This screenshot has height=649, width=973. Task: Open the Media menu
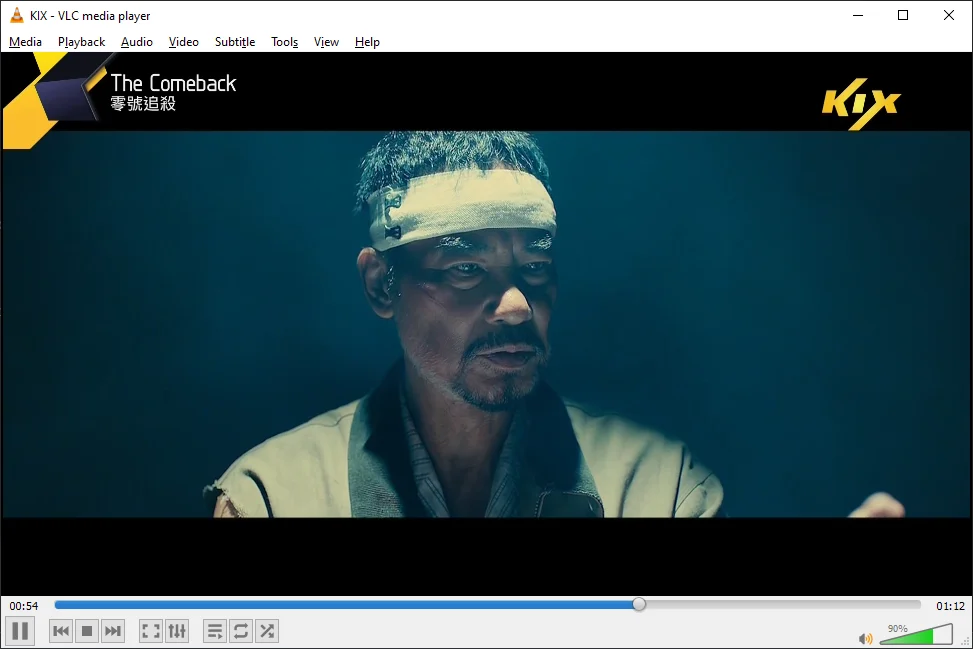click(x=25, y=42)
